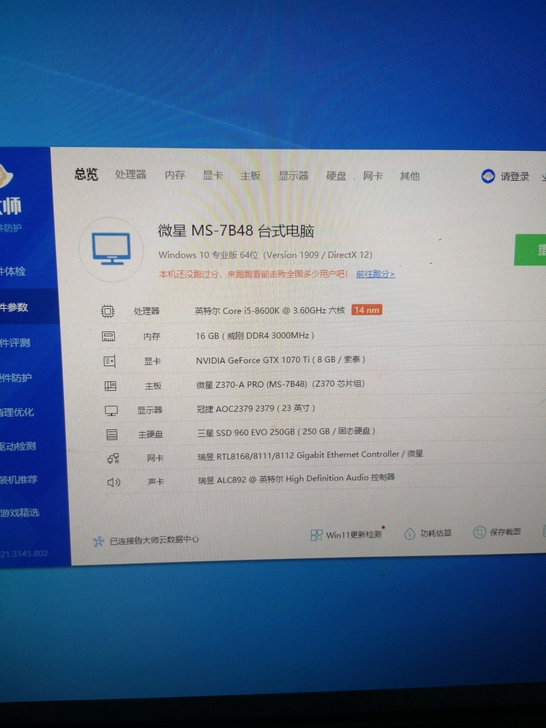546x728 pixels.
Task: Open the 硬盘 tab
Action: tap(336, 176)
